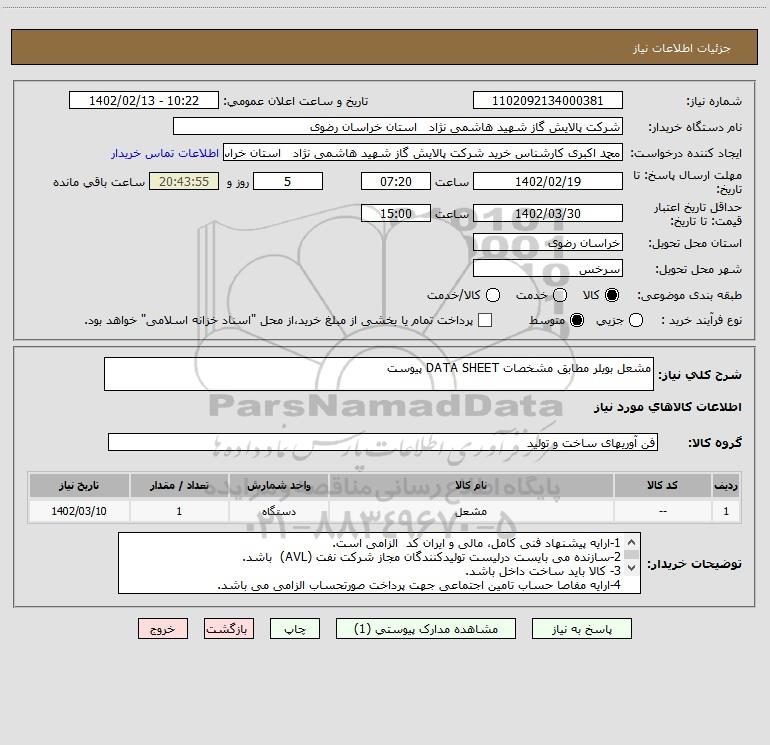
Task: Click the دستگاه unit cell
Action: coord(278,511)
